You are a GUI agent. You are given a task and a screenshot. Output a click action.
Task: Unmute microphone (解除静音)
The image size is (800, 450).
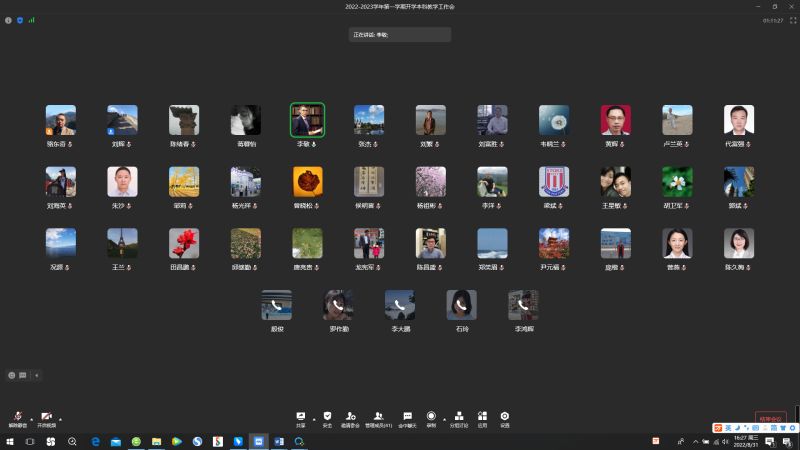click(x=17, y=416)
